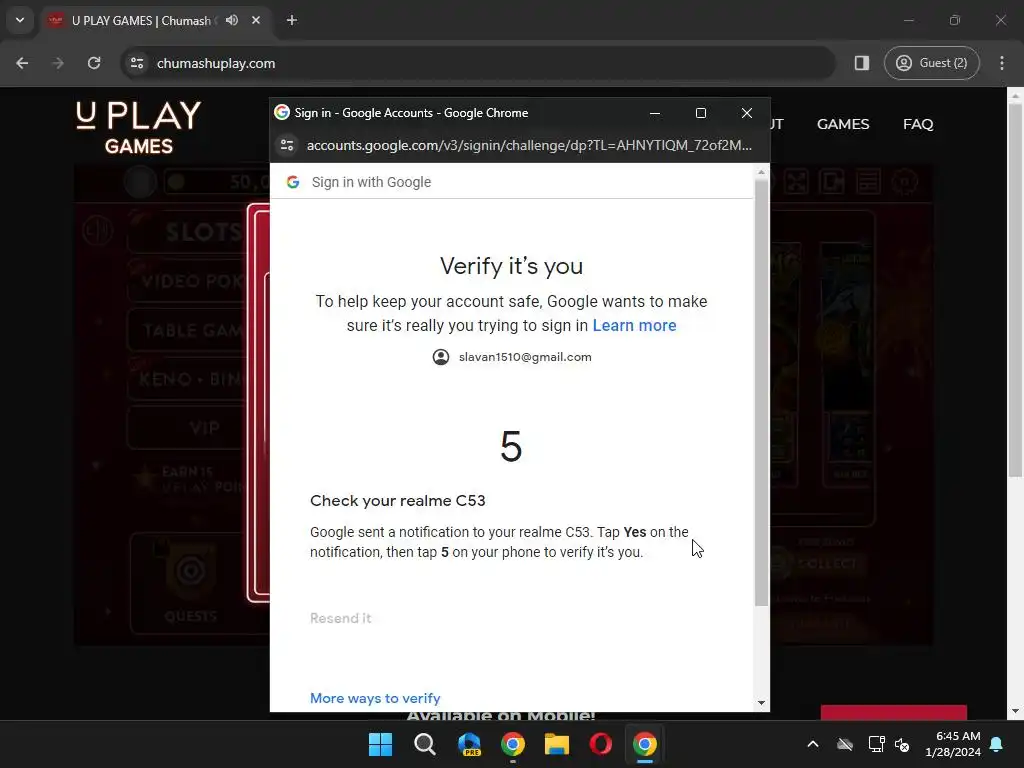The image size is (1024, 768).
Task: Select SLOTS category in game lobby
Action: click(x=189, y=232)
